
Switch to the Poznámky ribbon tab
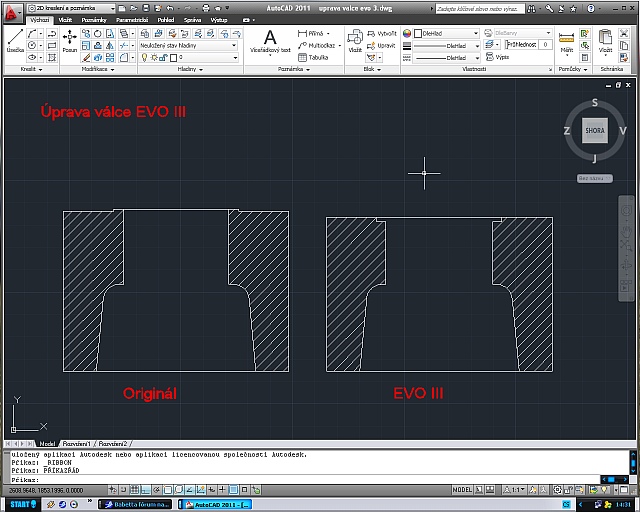click(94, 20)
